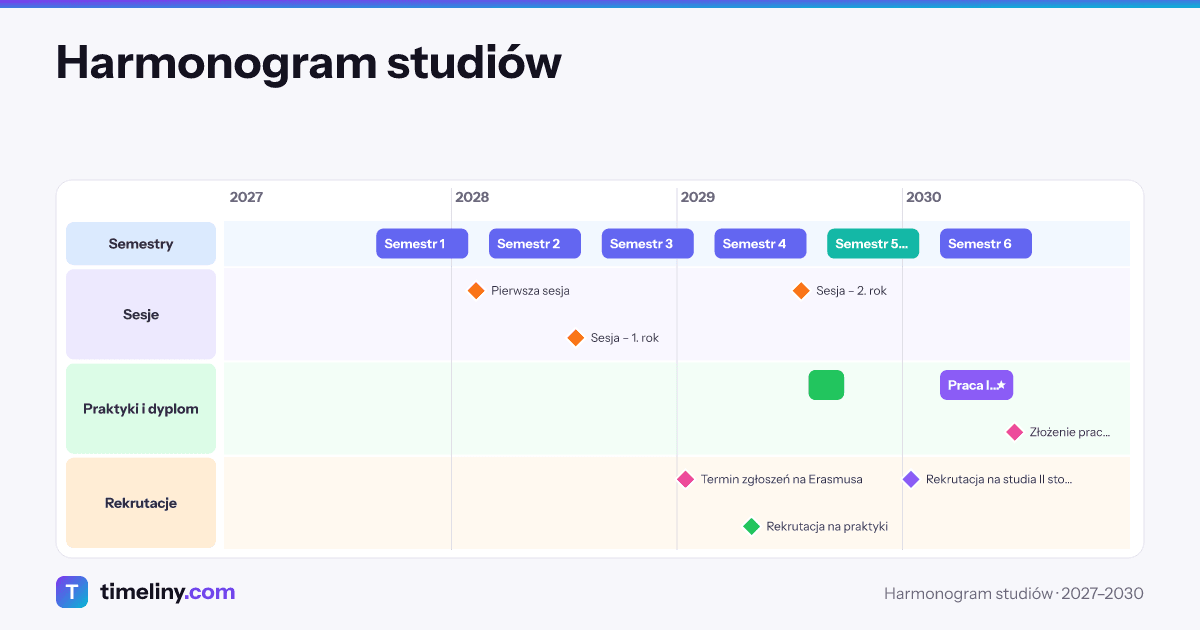Click the Rekrutacja na studia II sto... text
This screenshot has width=1200, height=630.
pyautogui.click(x=999, y=479)
